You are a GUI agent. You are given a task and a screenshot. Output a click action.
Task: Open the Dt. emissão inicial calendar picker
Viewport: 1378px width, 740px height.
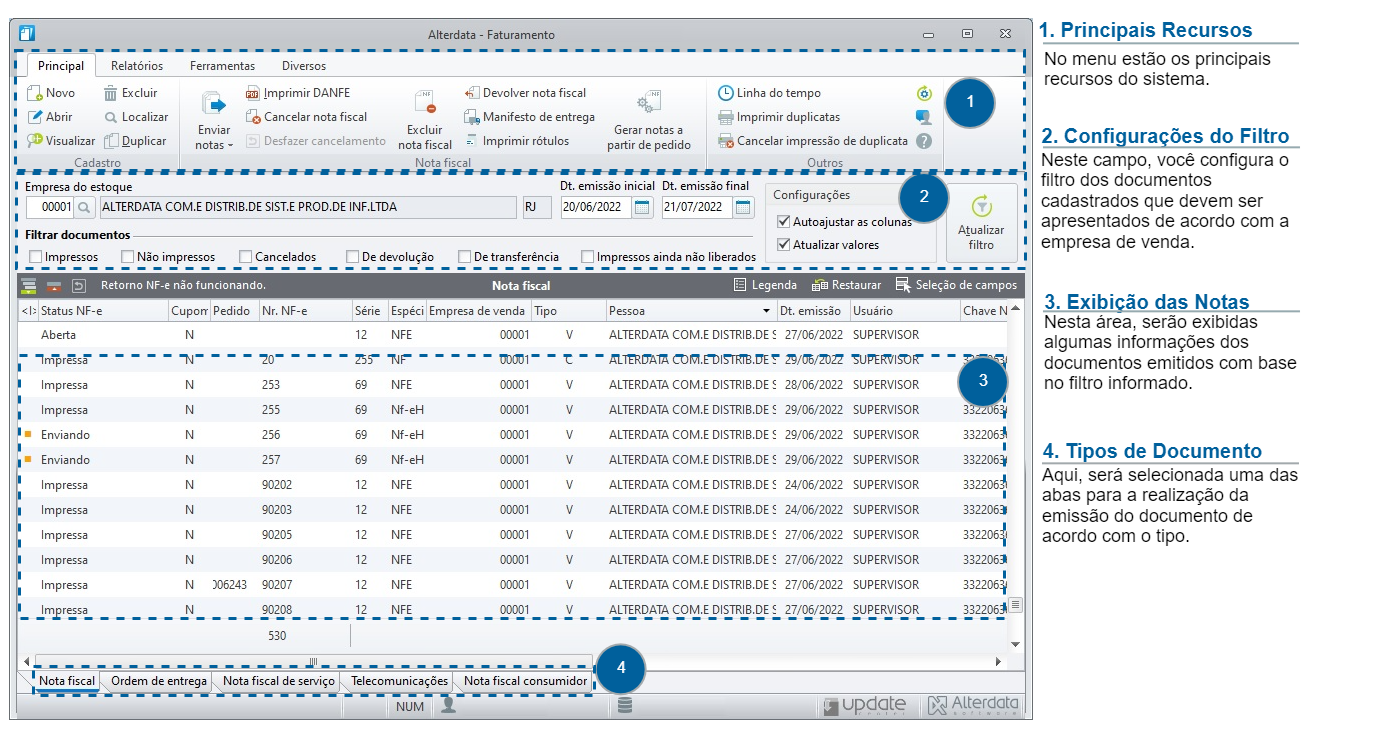[x=643, y=207]
